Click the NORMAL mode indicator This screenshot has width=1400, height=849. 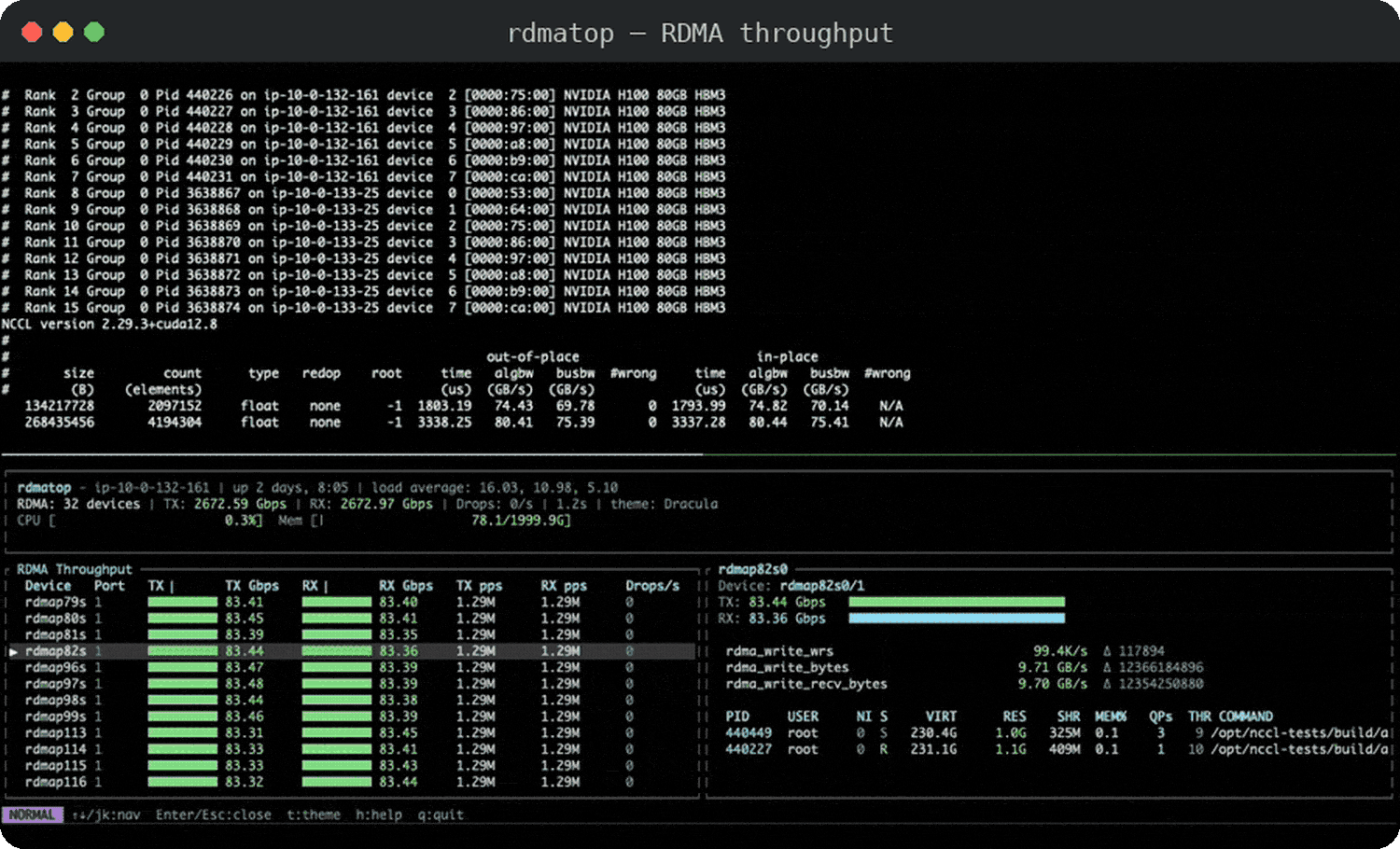[x=33, y=814]
